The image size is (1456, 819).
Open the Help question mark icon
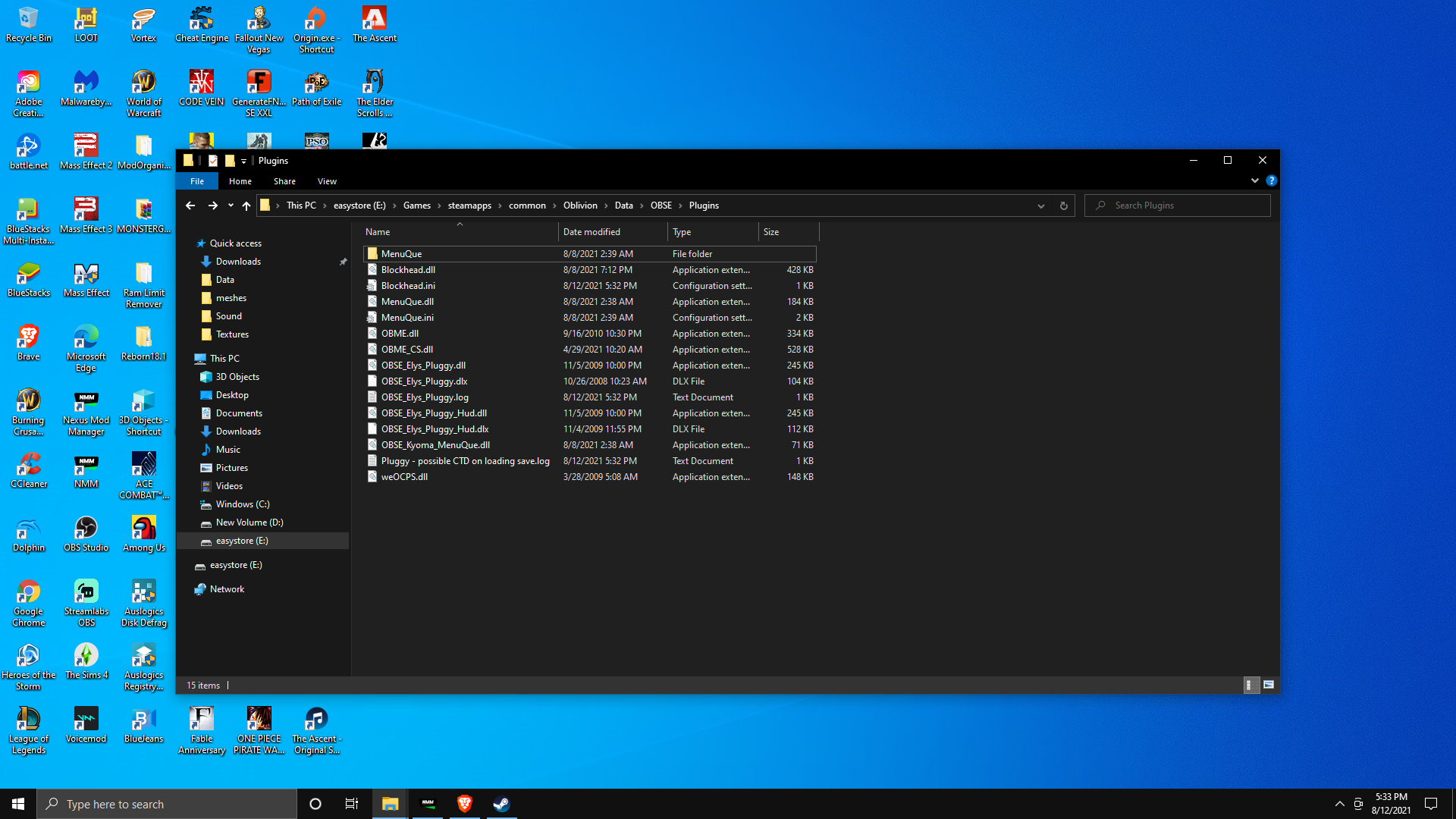pyautogui.click(x=1272, y=180)
